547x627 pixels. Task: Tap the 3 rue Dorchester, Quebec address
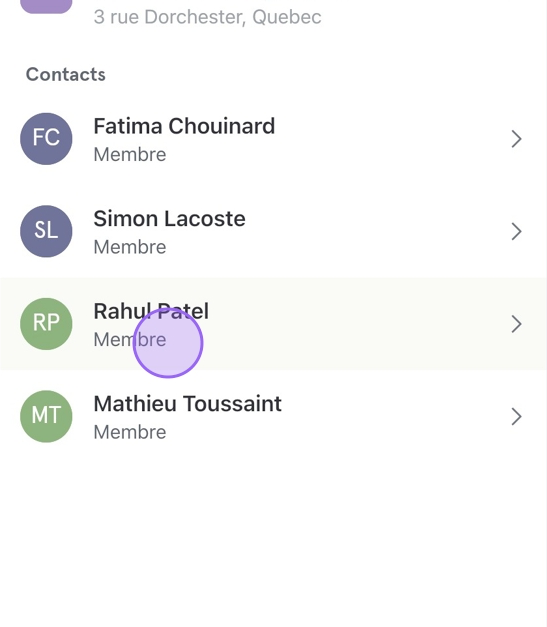coord(208,17)
